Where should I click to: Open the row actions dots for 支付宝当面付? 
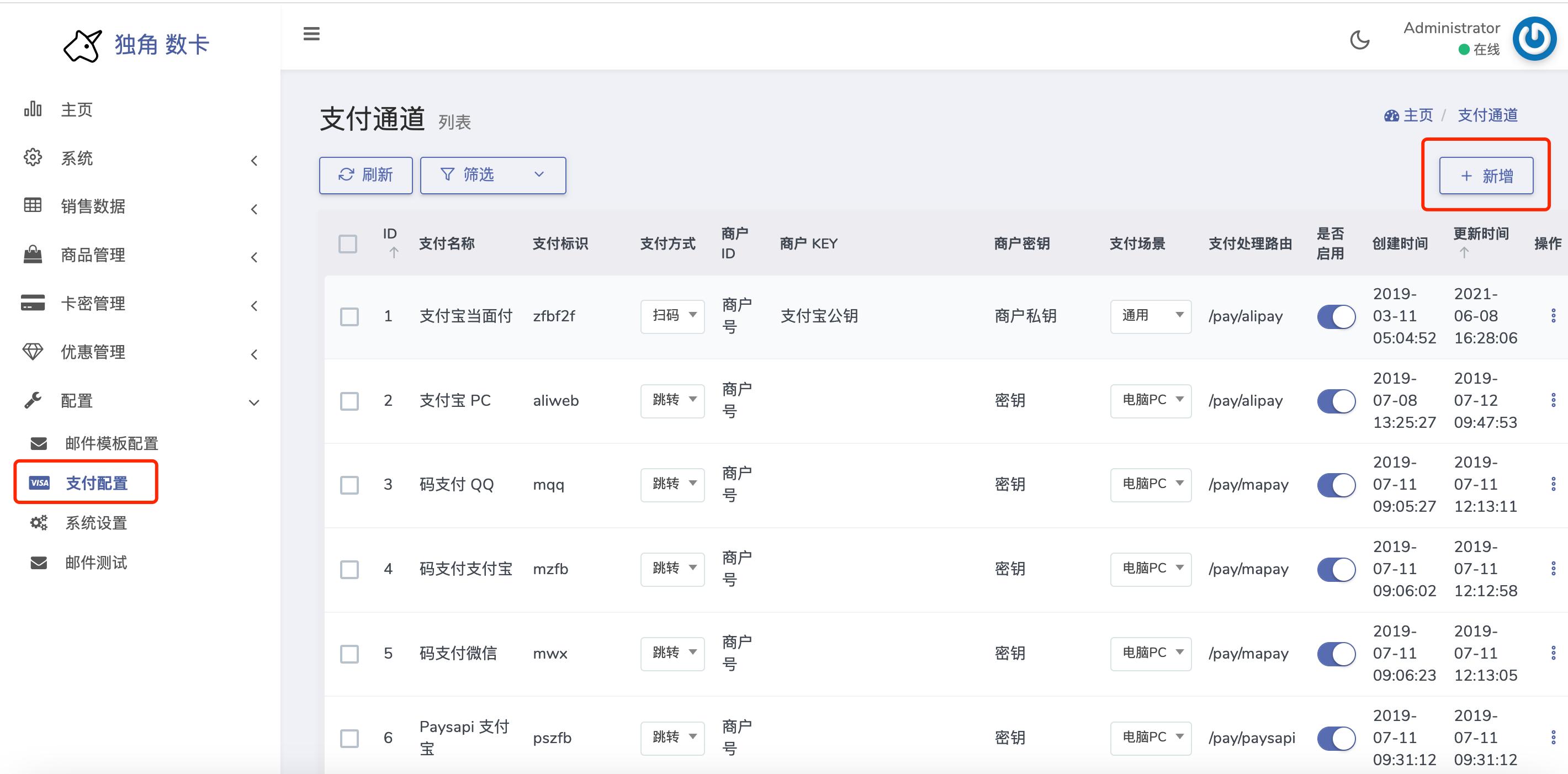[x=1553, y=315]
